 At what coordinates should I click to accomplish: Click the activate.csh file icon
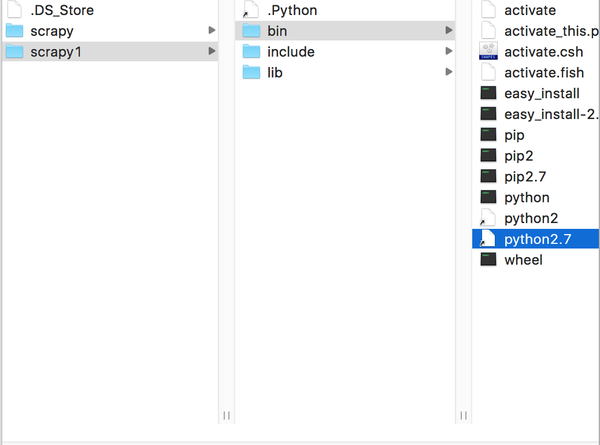pyautogui.click(x=488, y=52)
